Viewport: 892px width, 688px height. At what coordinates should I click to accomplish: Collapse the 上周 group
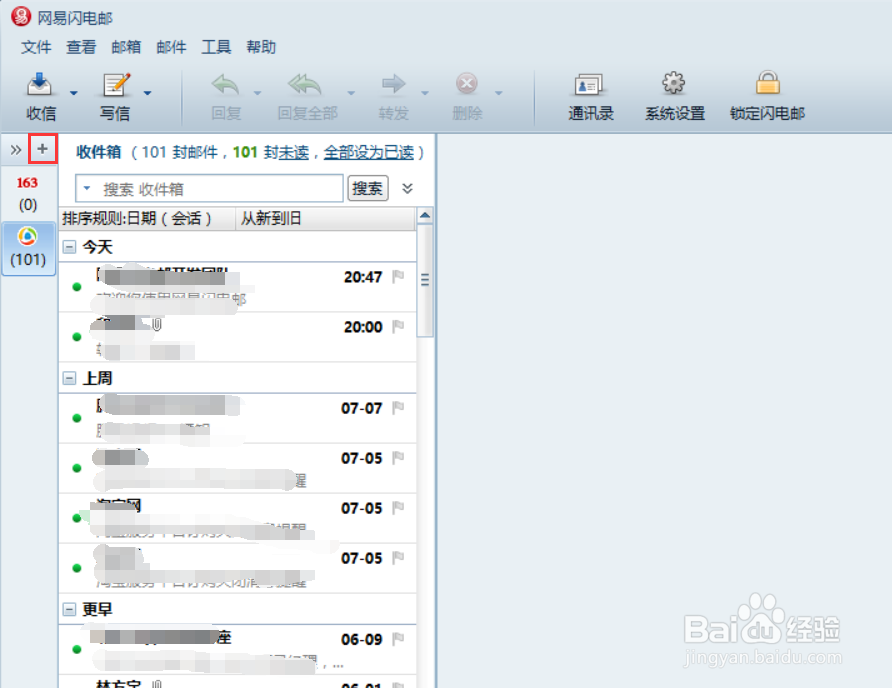(x=69, y=378)
